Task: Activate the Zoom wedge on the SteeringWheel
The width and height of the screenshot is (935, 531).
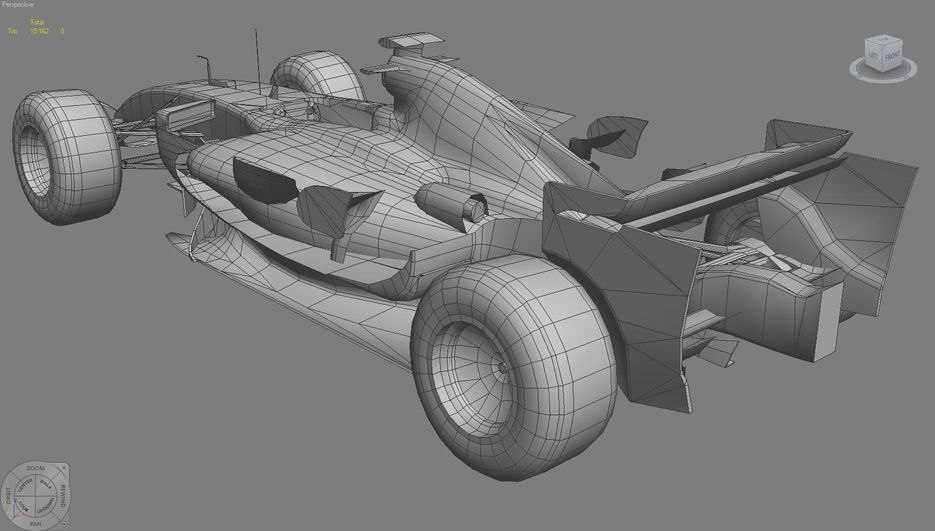Action: click(36, 469)
